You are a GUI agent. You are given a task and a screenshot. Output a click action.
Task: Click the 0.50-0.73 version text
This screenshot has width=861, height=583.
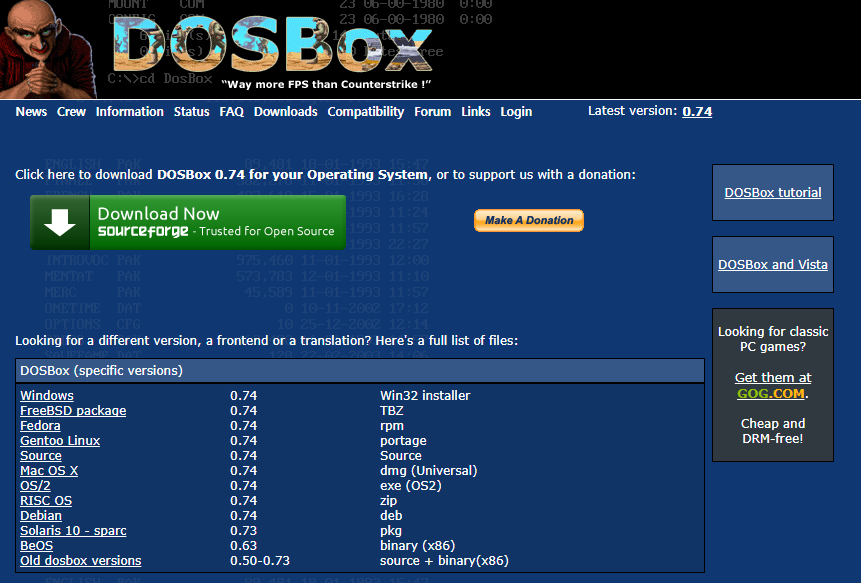260,560
